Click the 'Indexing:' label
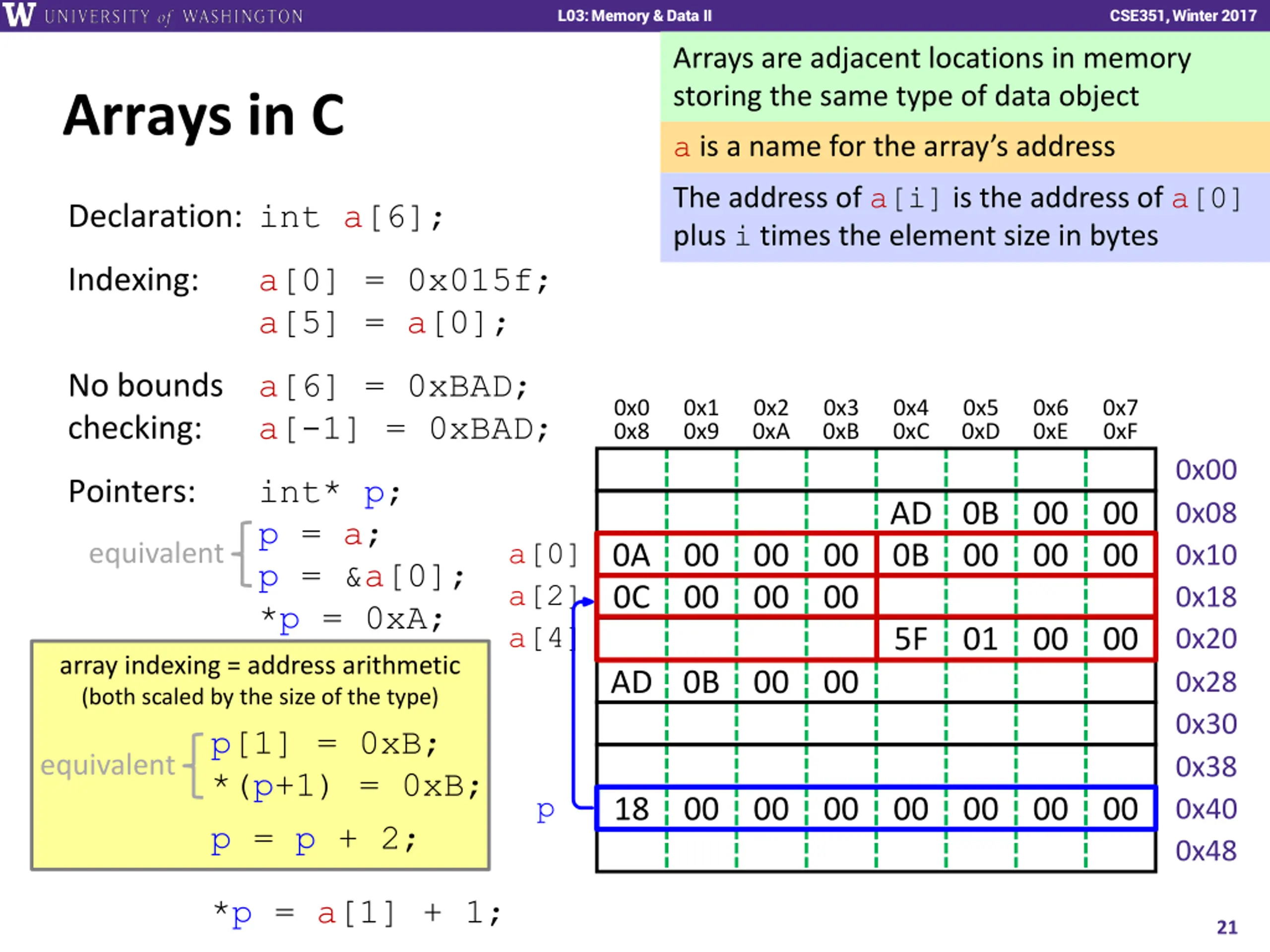Screen dimensions: 1270x952 [x=134, y=280]
